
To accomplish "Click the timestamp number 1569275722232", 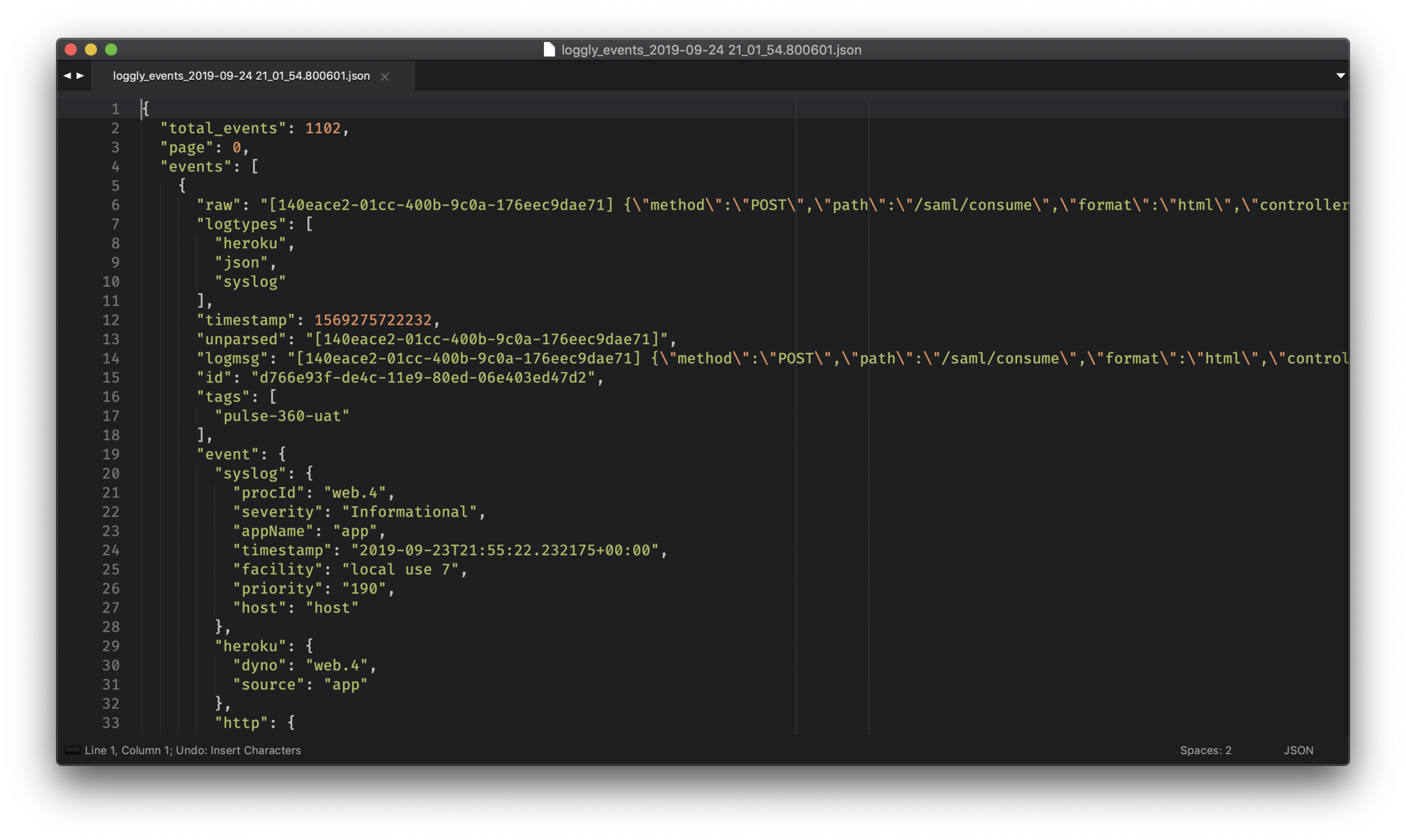I will pyautogui.click(x=372, y=320).
